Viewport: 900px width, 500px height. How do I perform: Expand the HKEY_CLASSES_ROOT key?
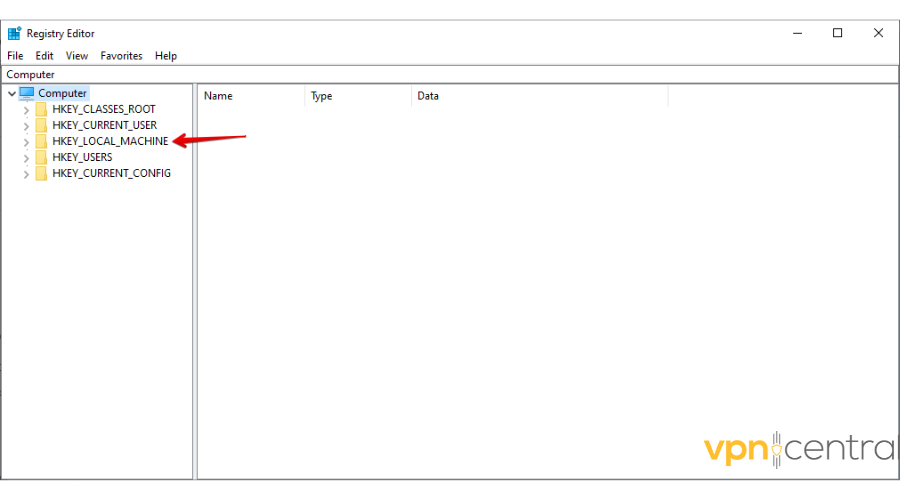pos(26,110)
